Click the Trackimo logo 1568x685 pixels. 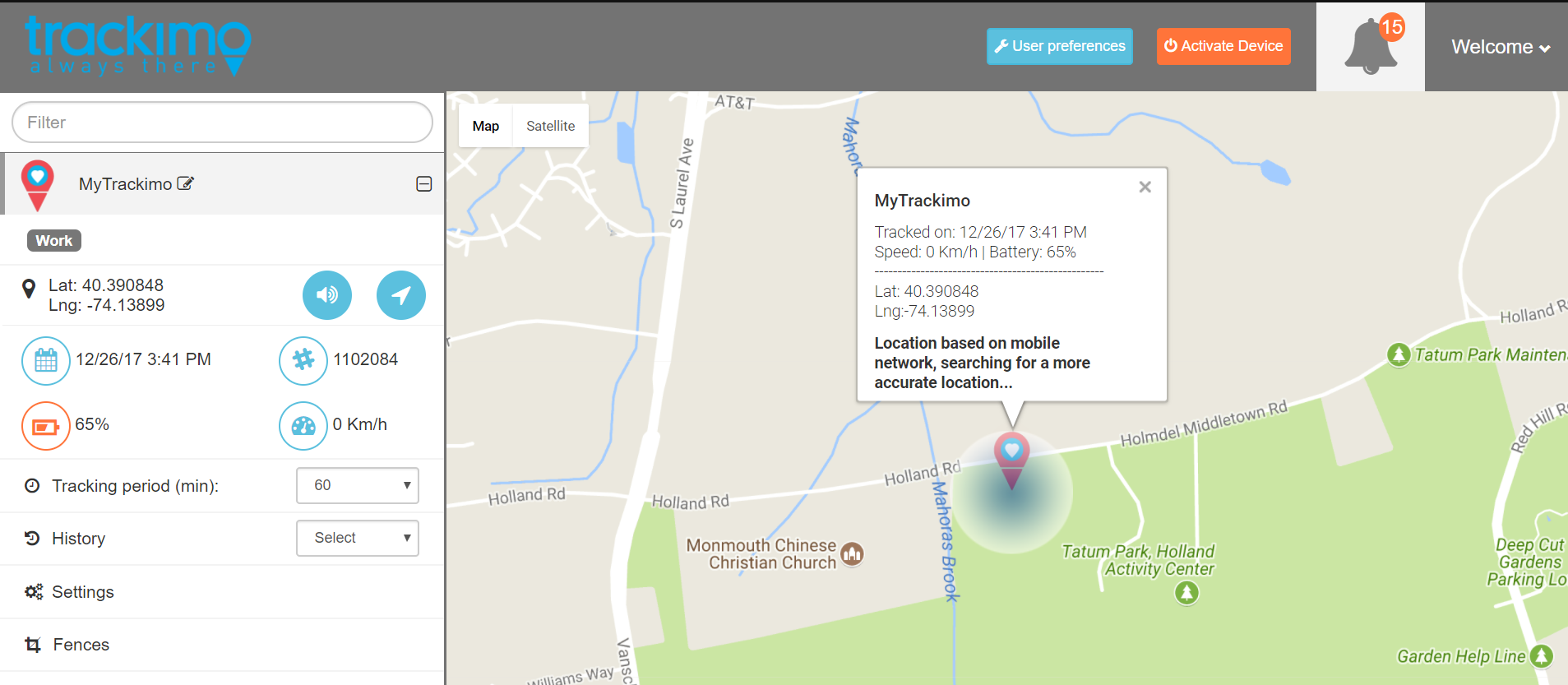click(137, 46)
